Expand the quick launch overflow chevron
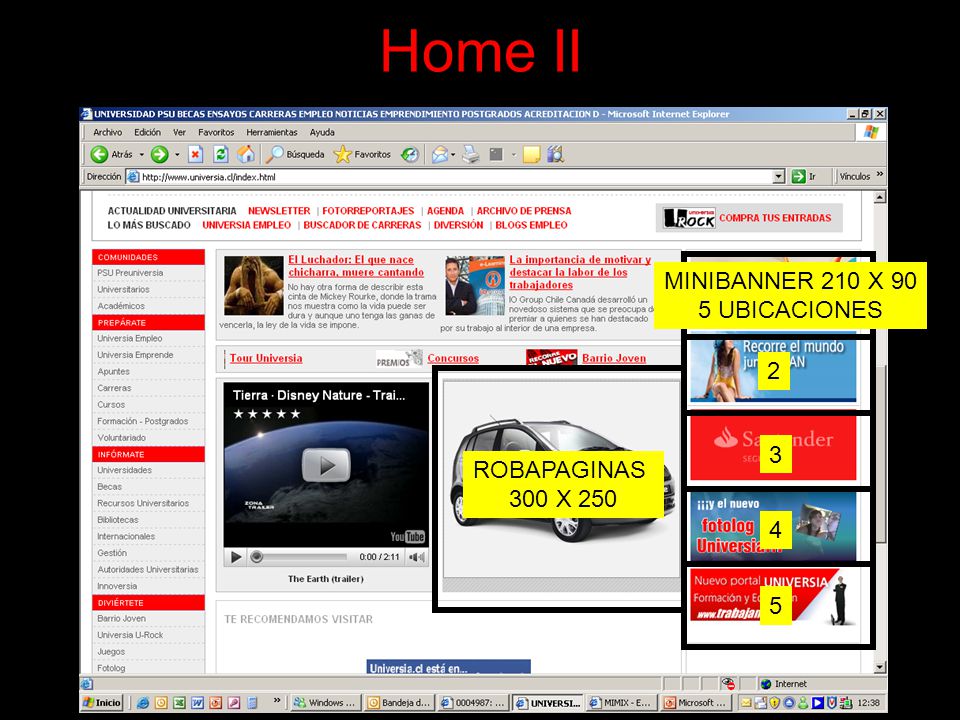The width and height of the screenshot is (960, 720). pyautogui.click(x=277, y=700)
